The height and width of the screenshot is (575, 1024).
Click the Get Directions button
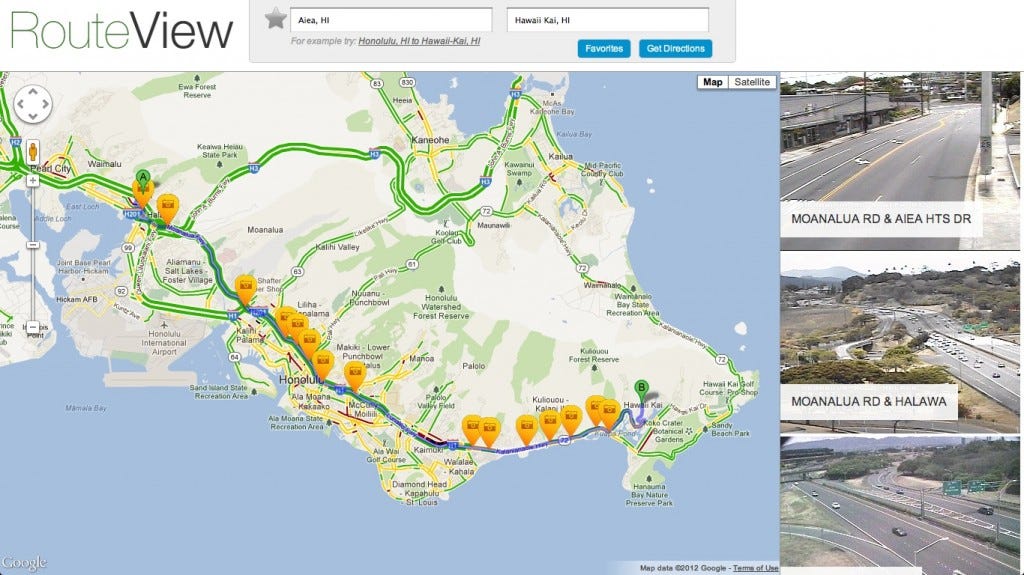(x=675, y=48)
